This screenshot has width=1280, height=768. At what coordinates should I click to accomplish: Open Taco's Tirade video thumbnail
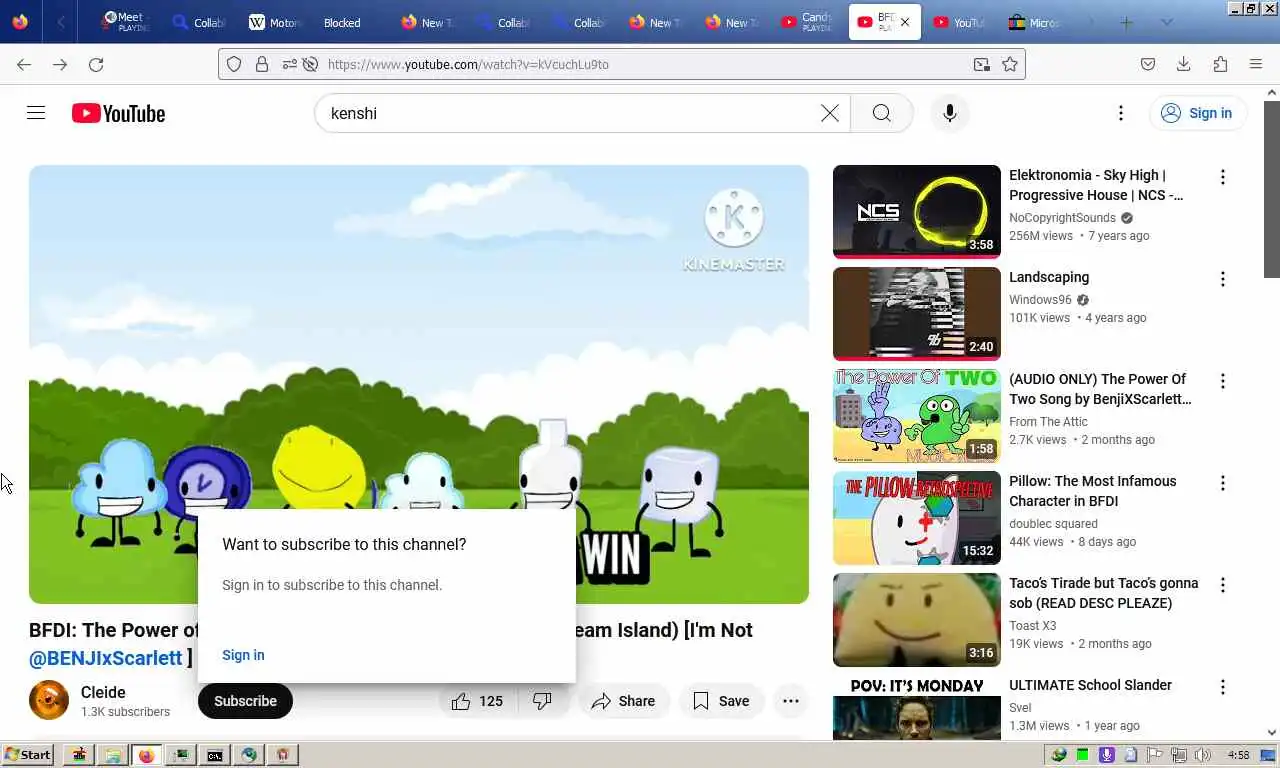point(916,619)
